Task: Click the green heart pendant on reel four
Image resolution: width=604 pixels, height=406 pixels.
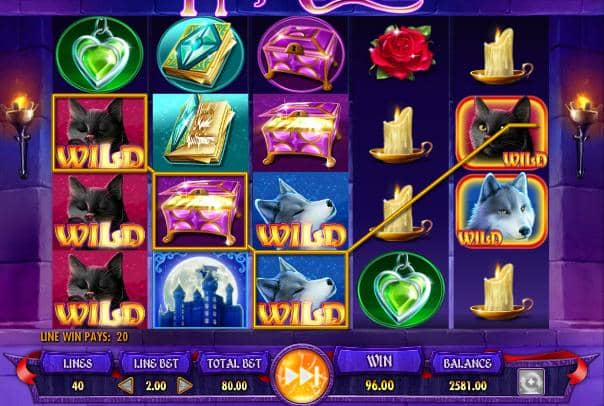Action: 401,290
